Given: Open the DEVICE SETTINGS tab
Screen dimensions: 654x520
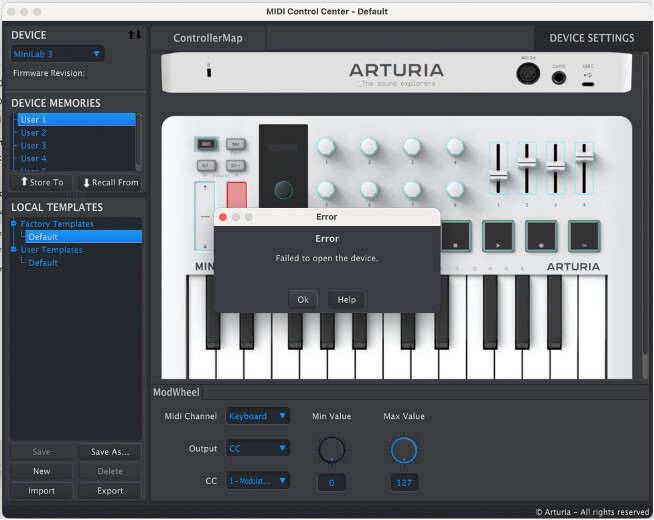Looking at the screenshot, I should click(592, 38).
